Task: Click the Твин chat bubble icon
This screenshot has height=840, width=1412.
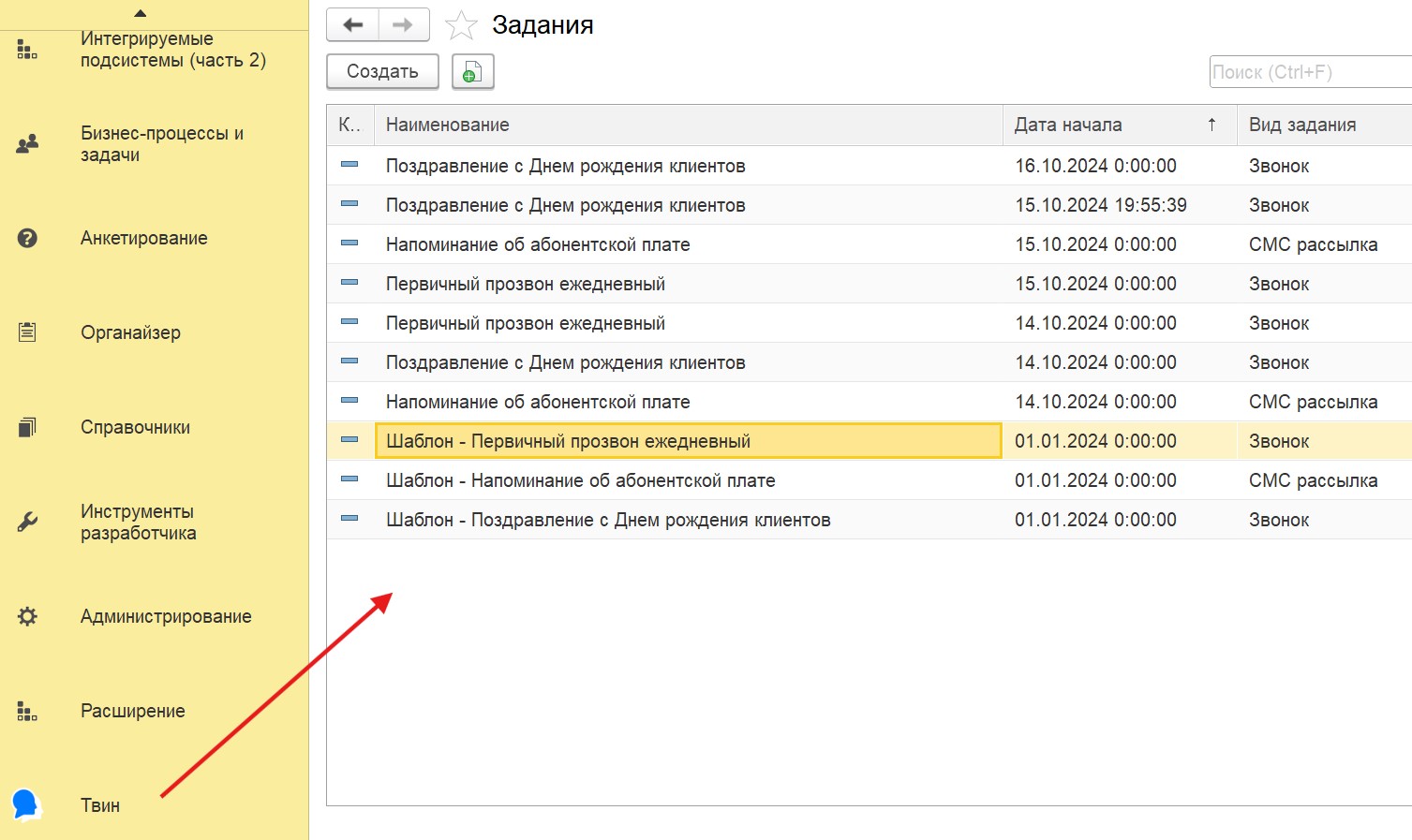Action: (25, 804)
